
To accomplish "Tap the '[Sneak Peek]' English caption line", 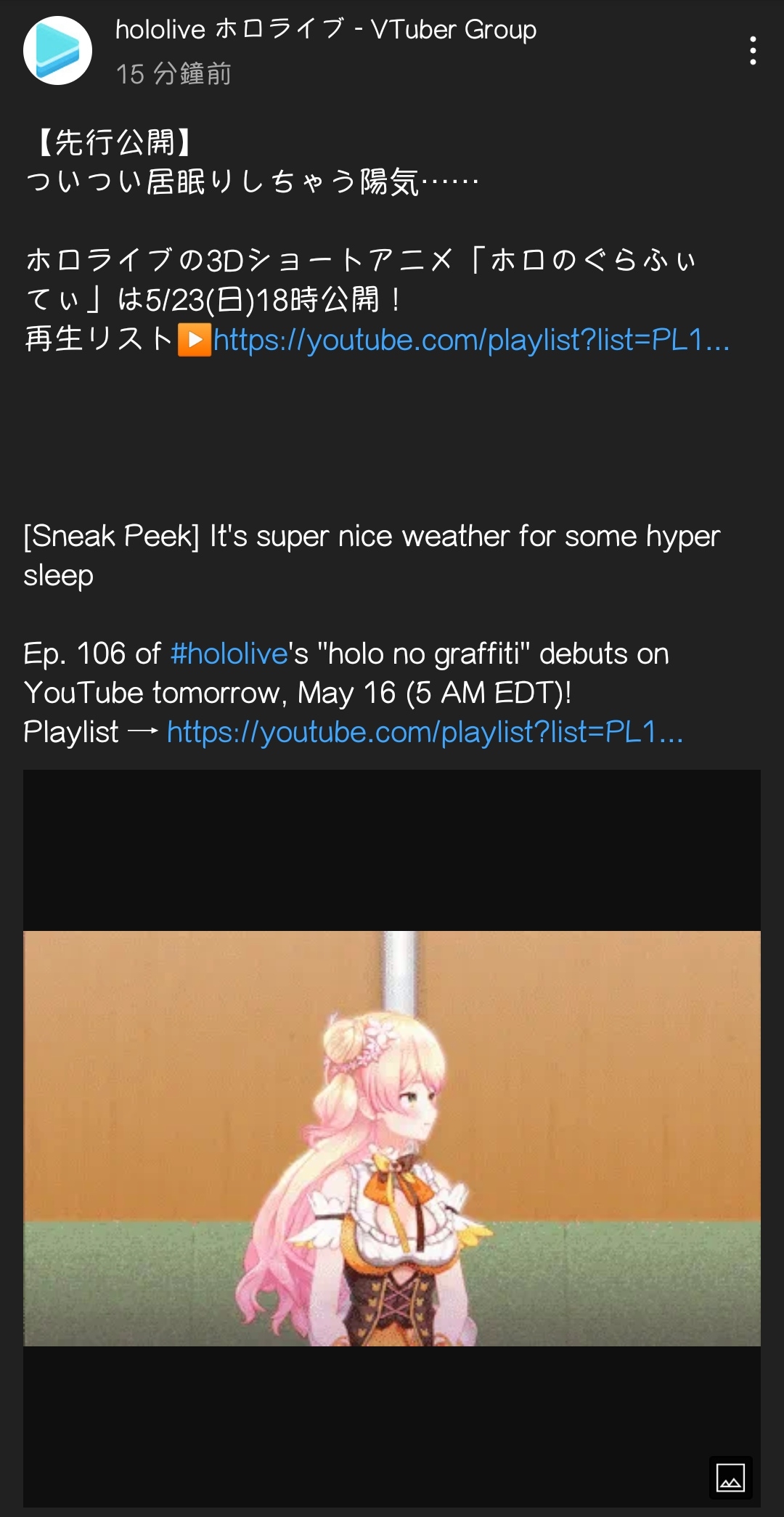I will point(372,556).
